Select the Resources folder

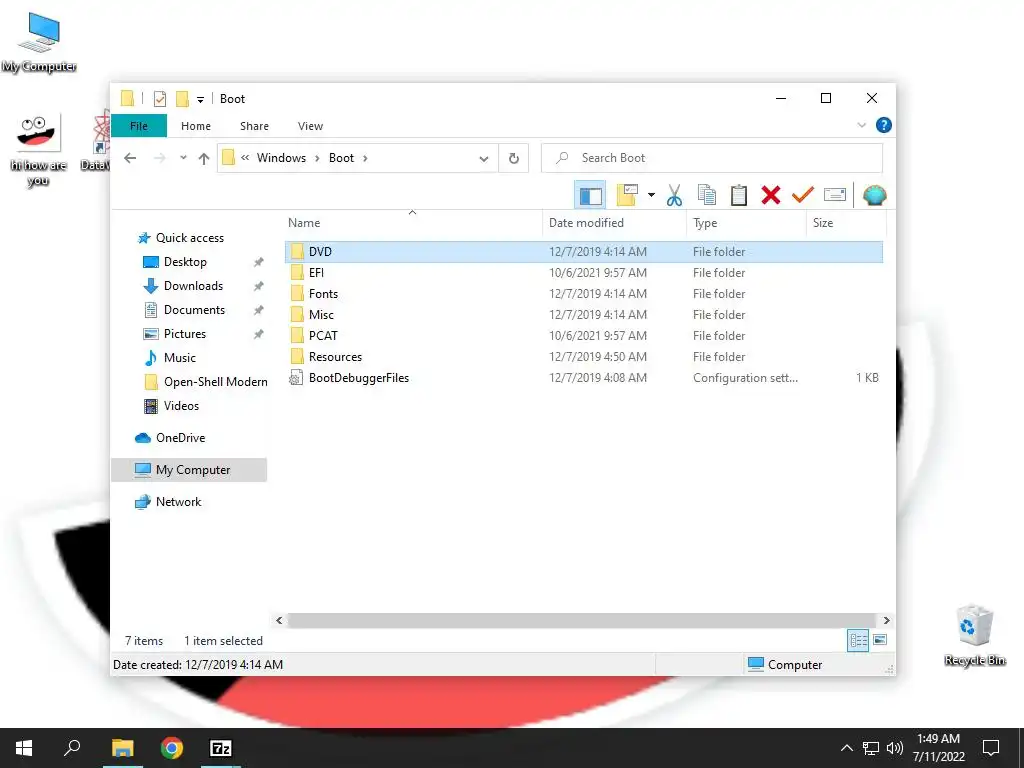tap(584, 357)
